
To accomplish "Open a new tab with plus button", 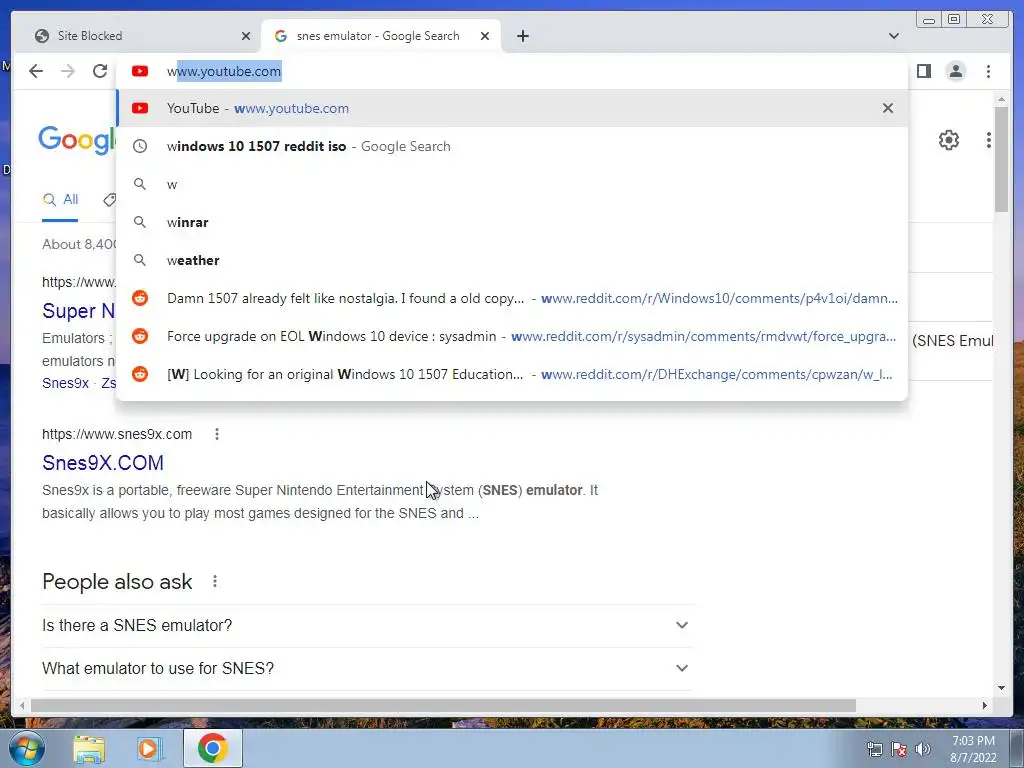I will click(522, 36).
